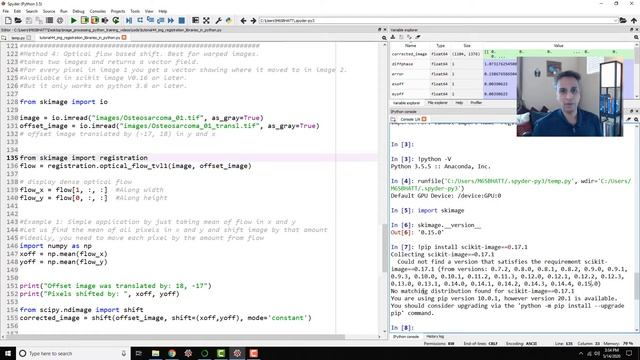Click Windows taskbar search box
Viewport: 640px width, 360px height.
74,353
